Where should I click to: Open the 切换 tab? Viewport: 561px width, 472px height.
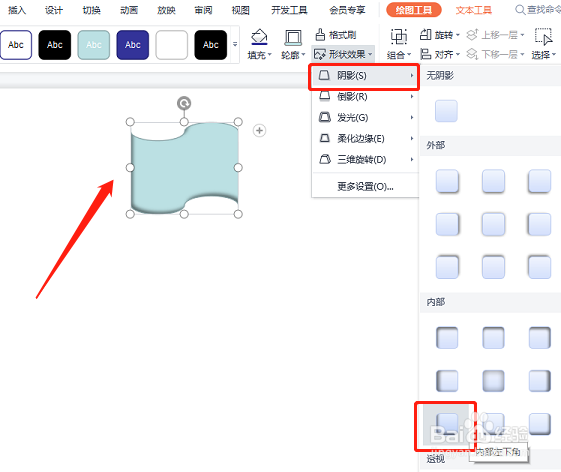91,10
